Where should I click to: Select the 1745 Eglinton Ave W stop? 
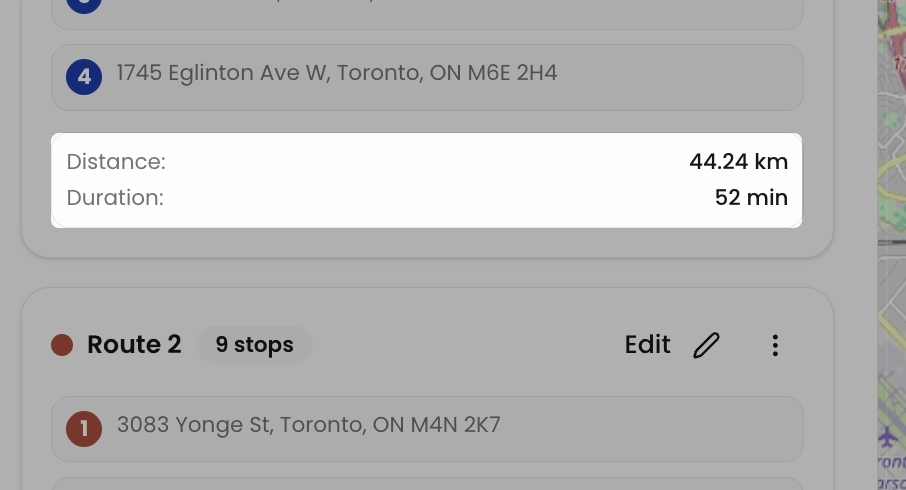tap(337, 74)
